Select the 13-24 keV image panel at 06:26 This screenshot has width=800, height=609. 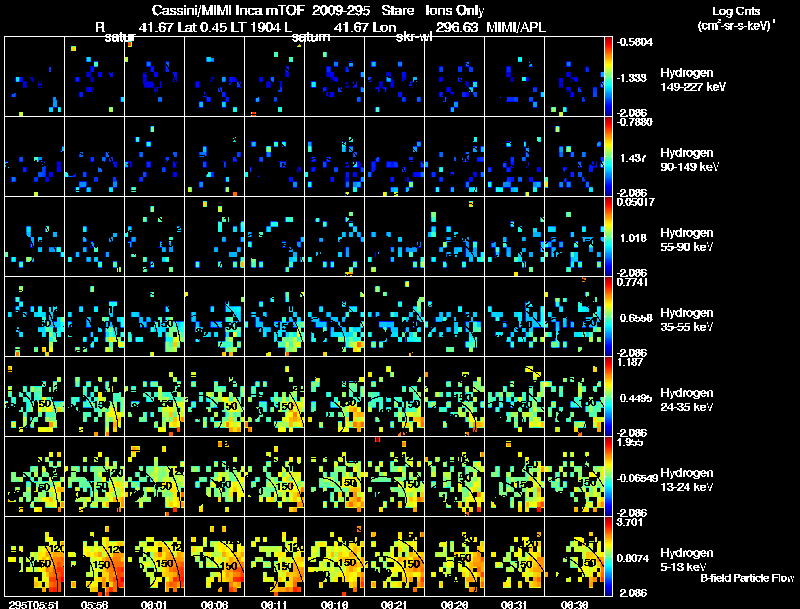[454, 476]
